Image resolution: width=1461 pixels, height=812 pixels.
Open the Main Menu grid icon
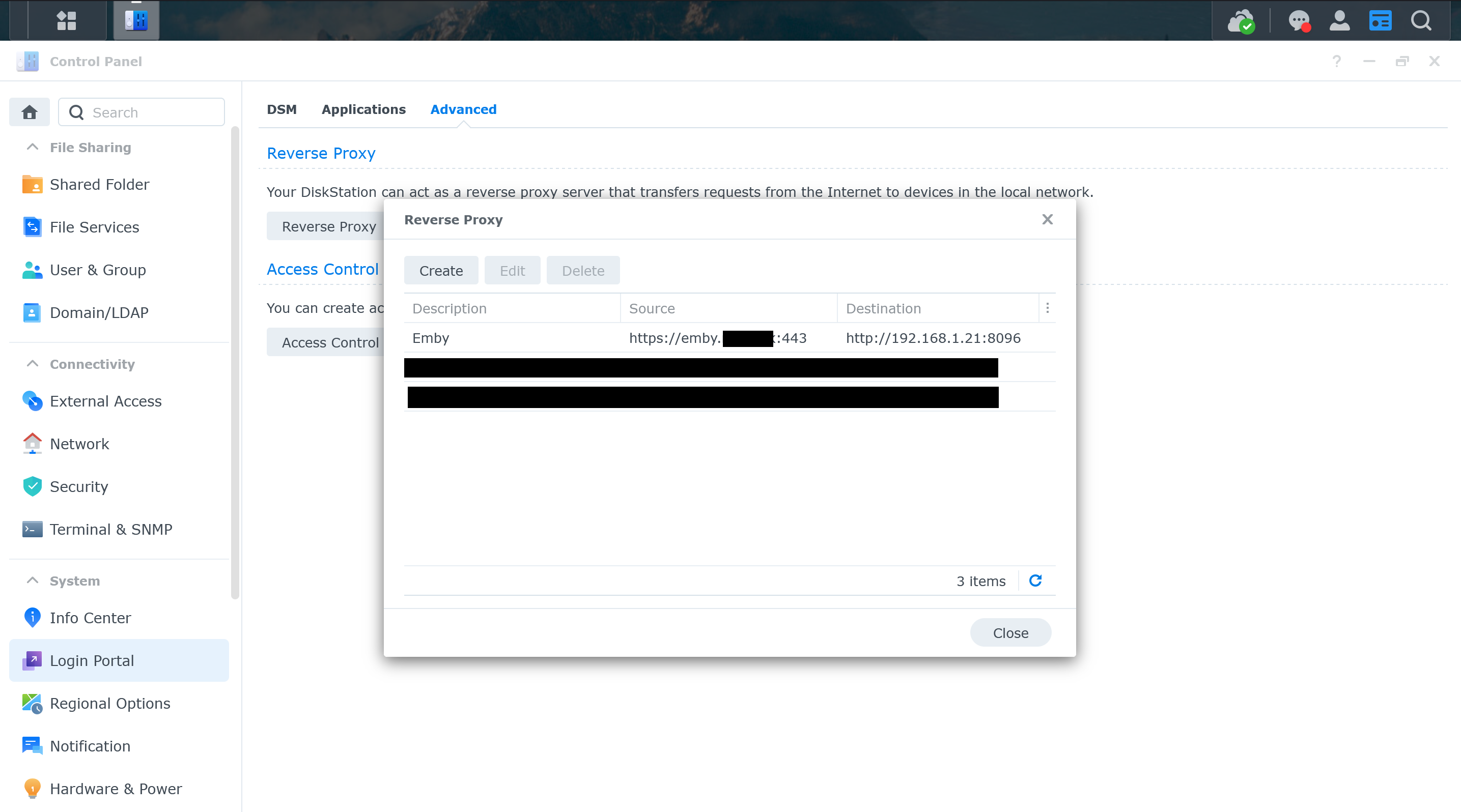tap(66, 21)
